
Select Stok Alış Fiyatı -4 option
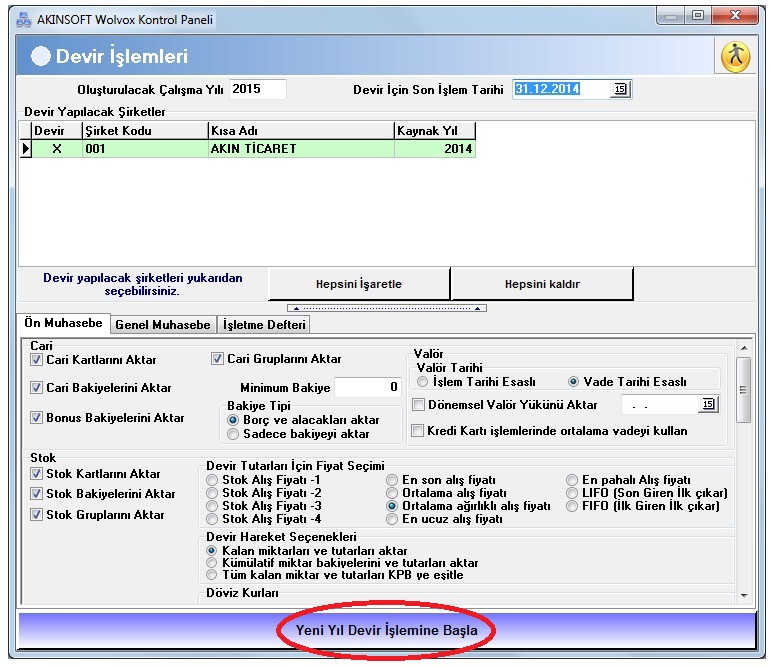click(212, 519)
